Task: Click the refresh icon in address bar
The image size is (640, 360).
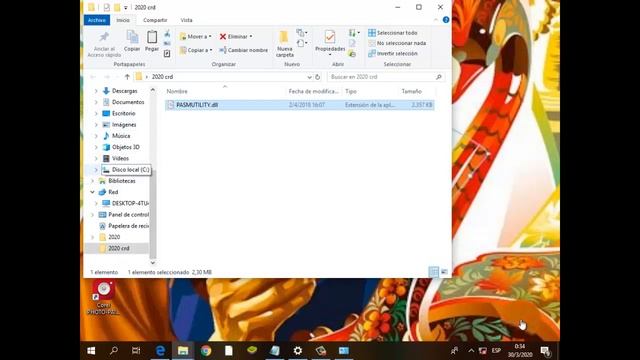Action: pos(318,77)
